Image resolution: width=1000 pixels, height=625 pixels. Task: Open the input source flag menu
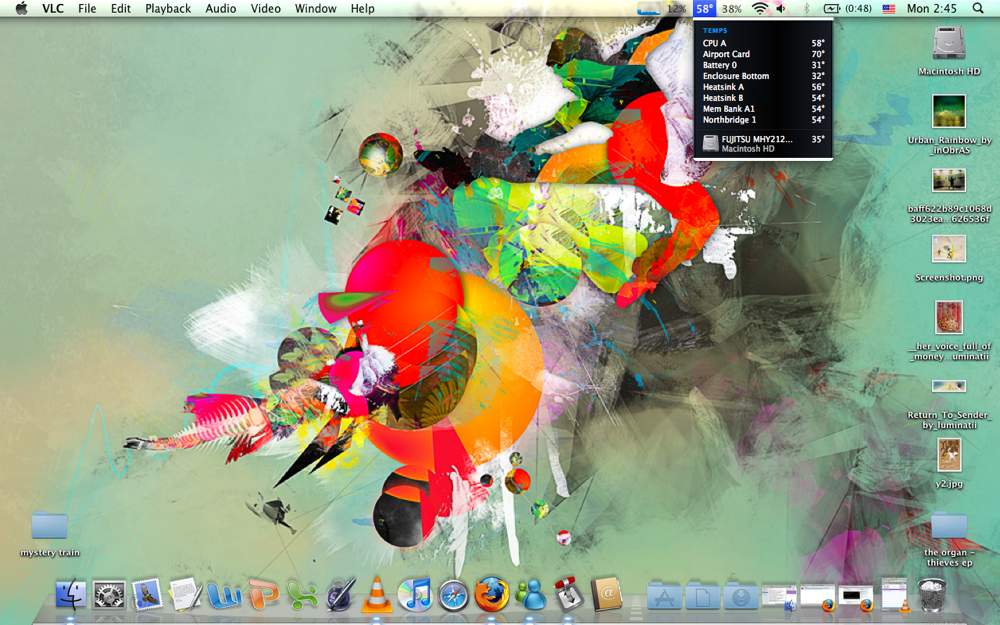889,8
